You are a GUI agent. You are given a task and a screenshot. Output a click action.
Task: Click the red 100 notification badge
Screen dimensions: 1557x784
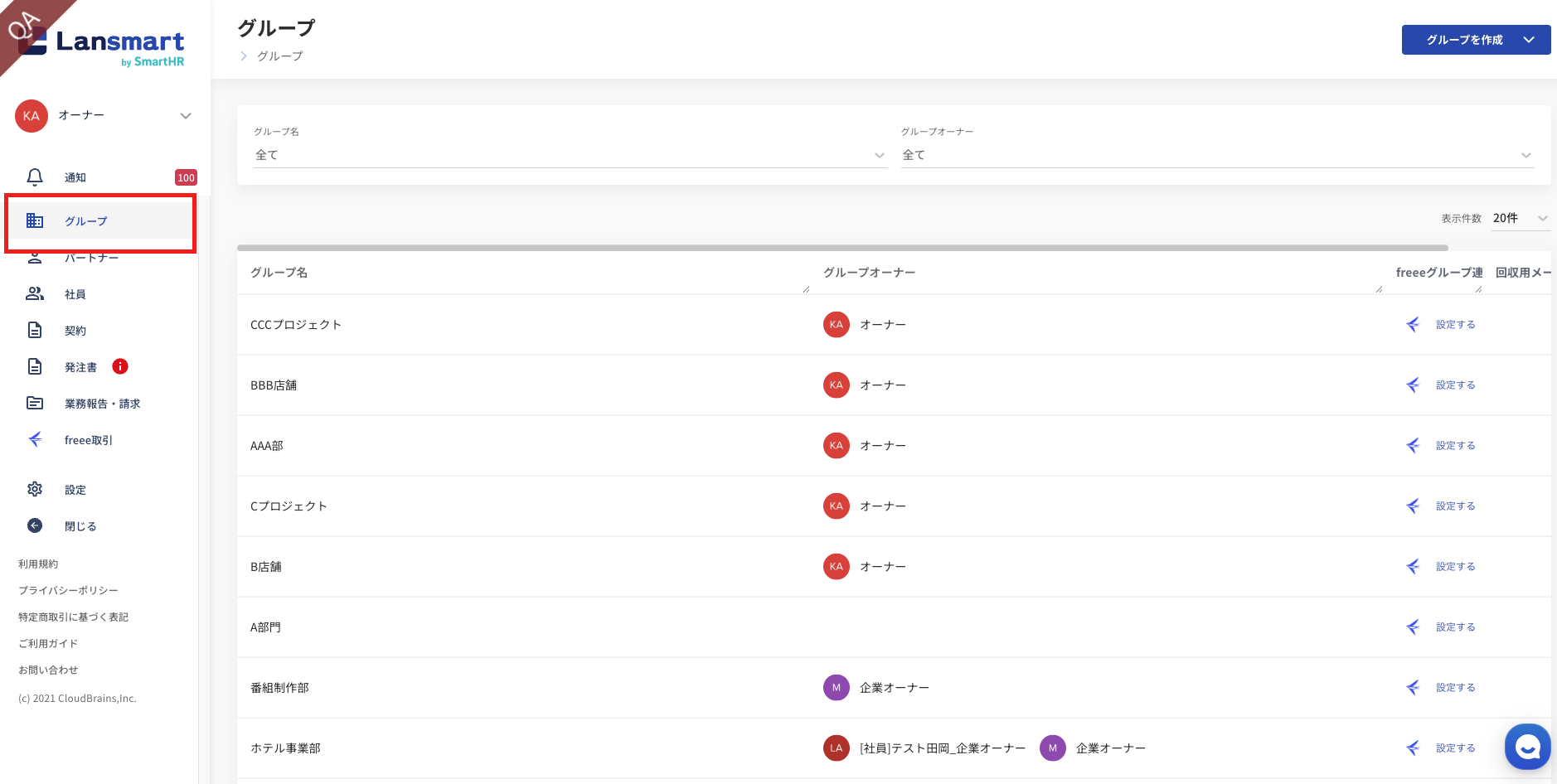tap(186, 177)
